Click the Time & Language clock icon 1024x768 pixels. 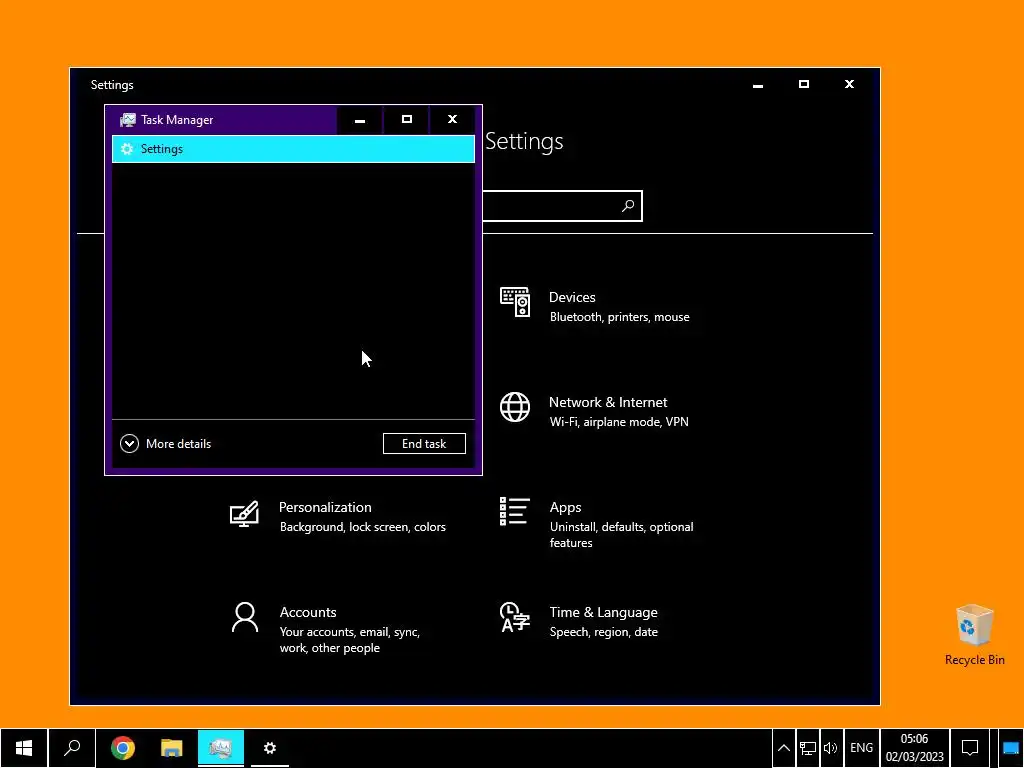(x=515, y=617)
